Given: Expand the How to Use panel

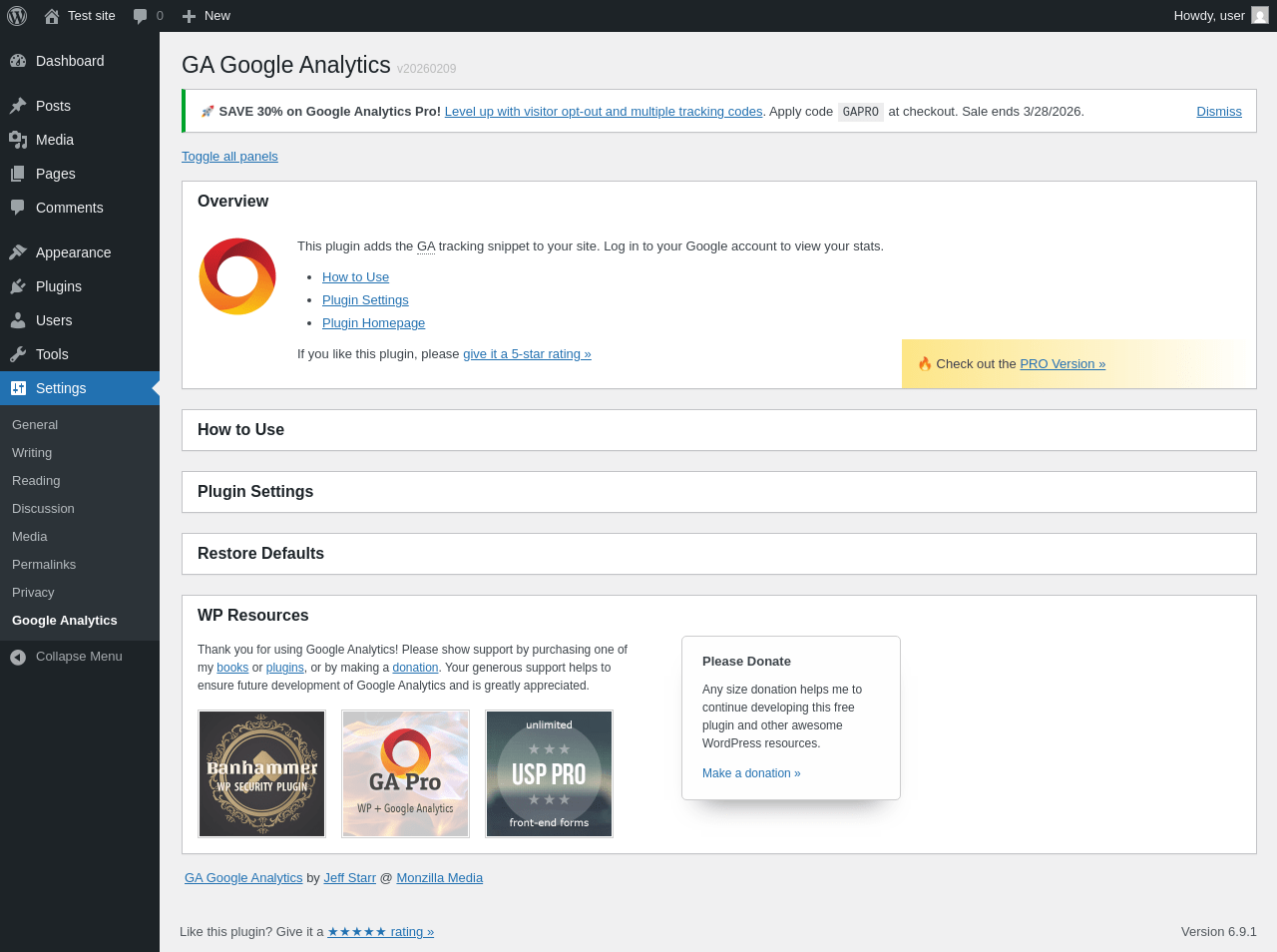Looking at the screenshot, I should [x=240, y=430].
